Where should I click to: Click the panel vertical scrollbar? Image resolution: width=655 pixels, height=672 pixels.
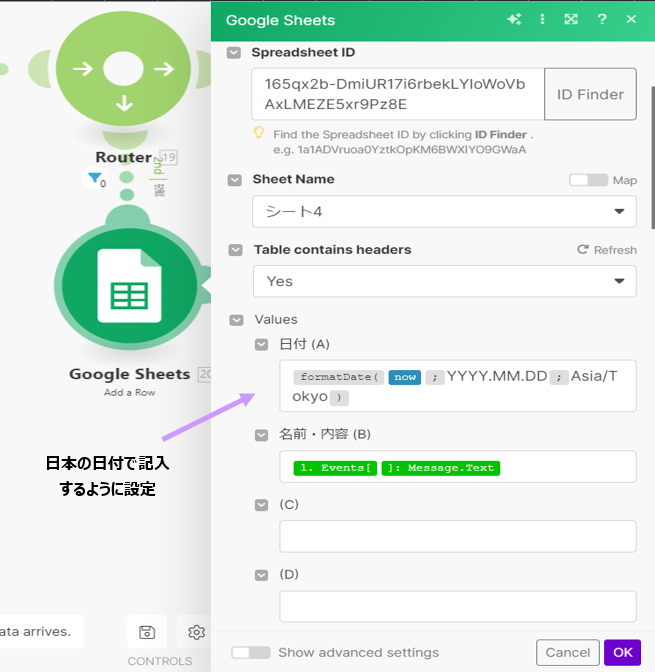click(x=652, y=158)
